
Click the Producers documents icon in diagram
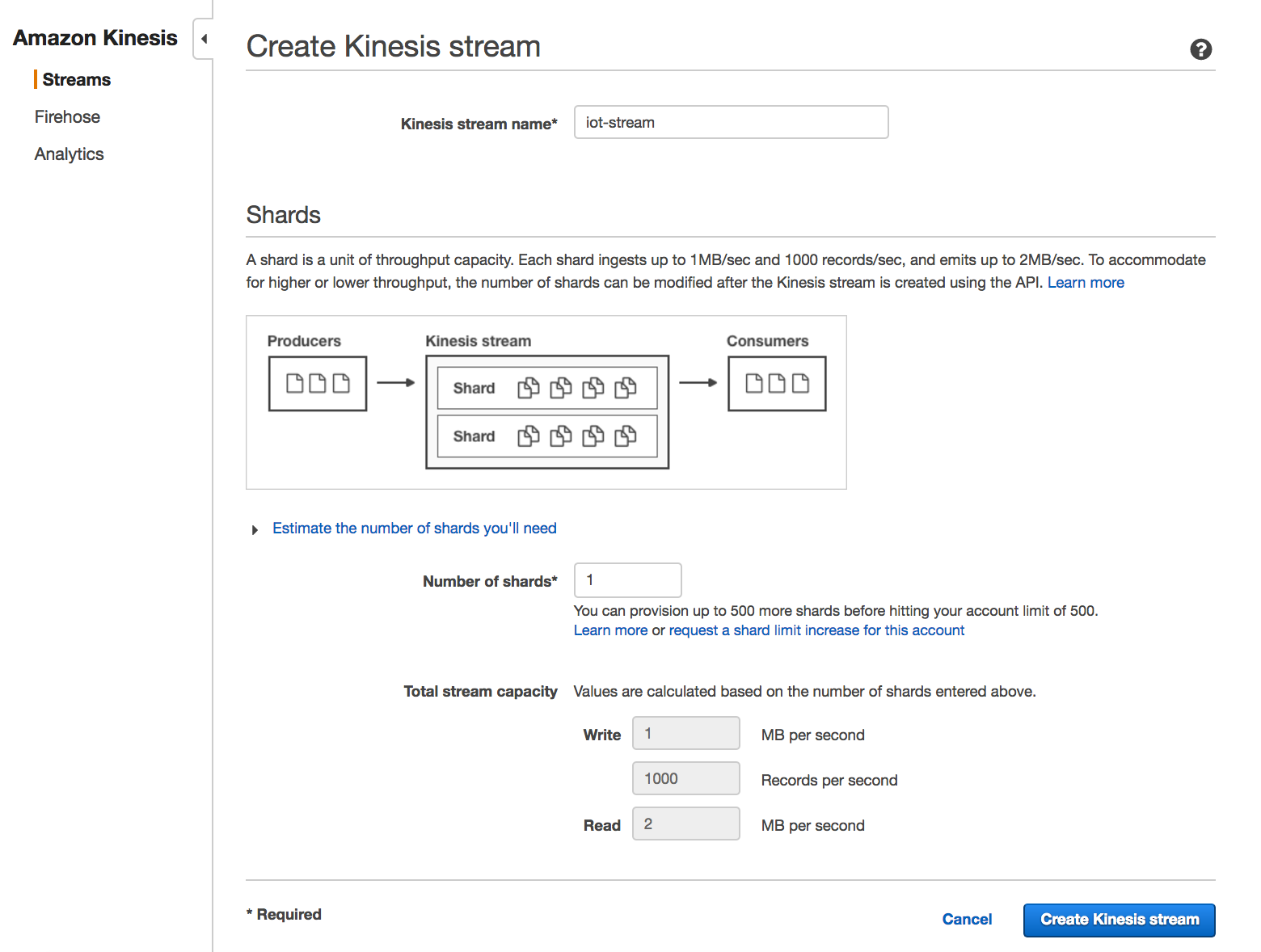click(x=318, y=383)
